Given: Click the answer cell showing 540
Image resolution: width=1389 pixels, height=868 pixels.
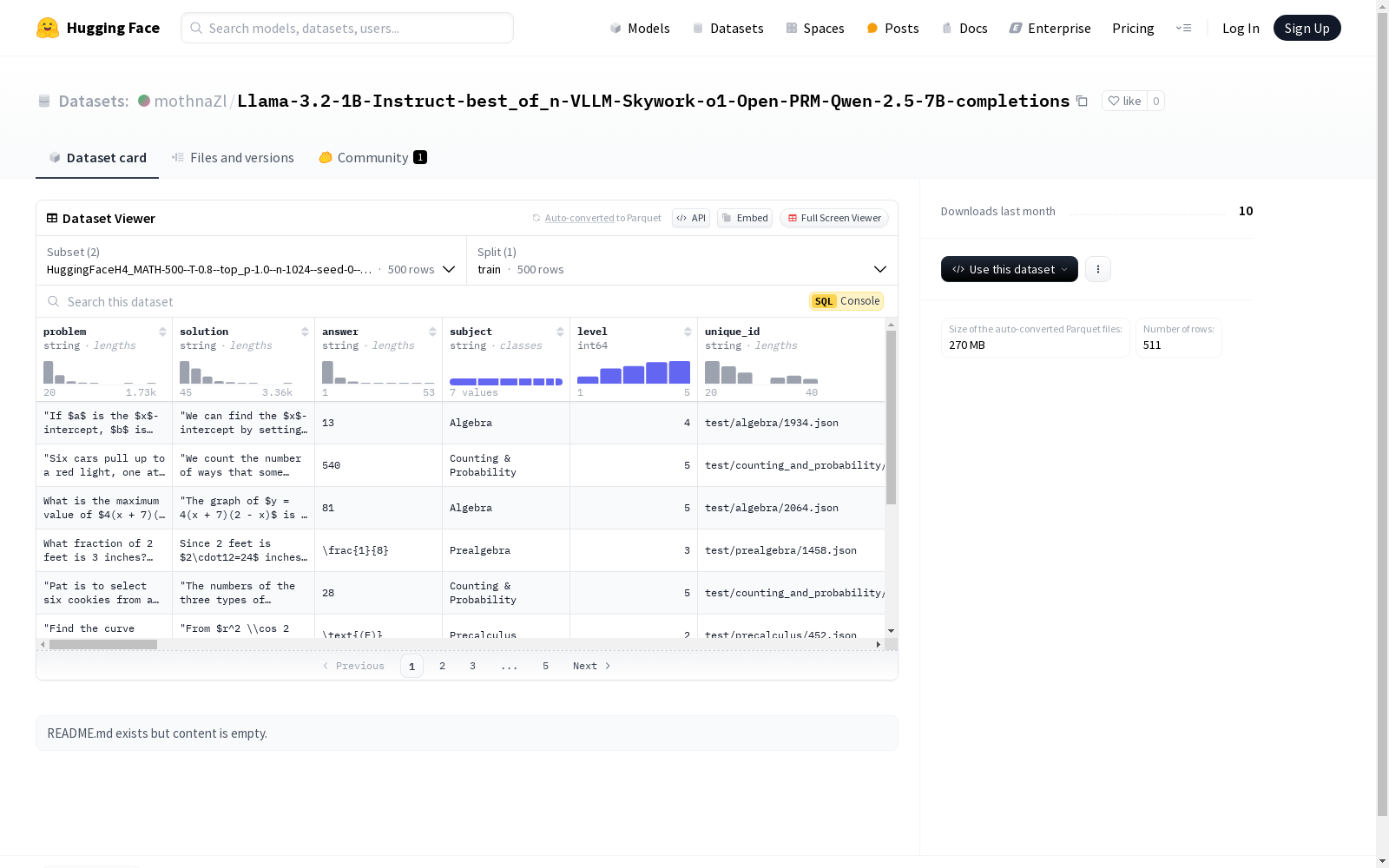Looking at the screenshot, I should (379, 465).
